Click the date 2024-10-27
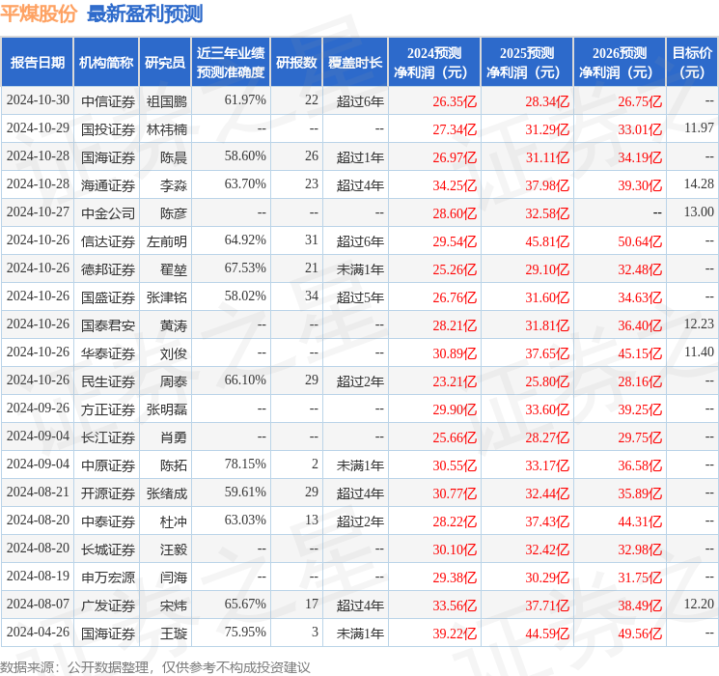Screen dimensions: 719x676 click(x=38, y=211)
